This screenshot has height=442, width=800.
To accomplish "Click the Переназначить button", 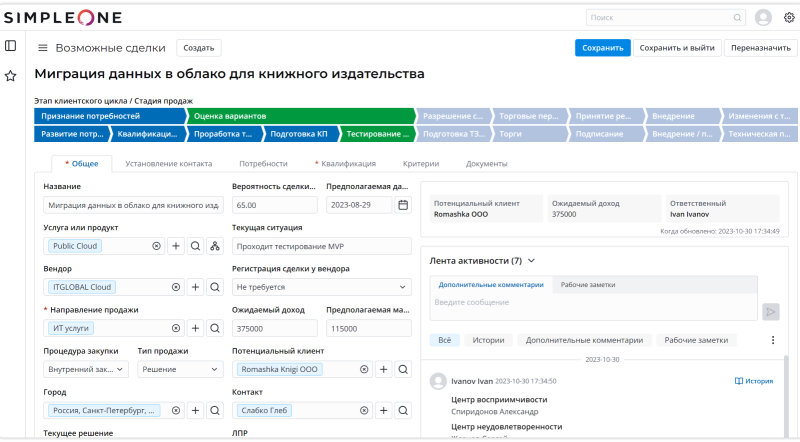I will coord(761,48).
